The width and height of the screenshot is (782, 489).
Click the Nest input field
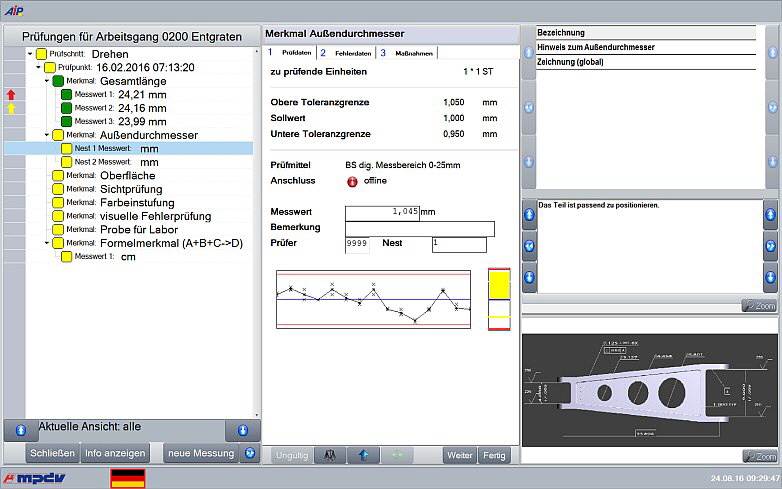(x=459, y=245)
